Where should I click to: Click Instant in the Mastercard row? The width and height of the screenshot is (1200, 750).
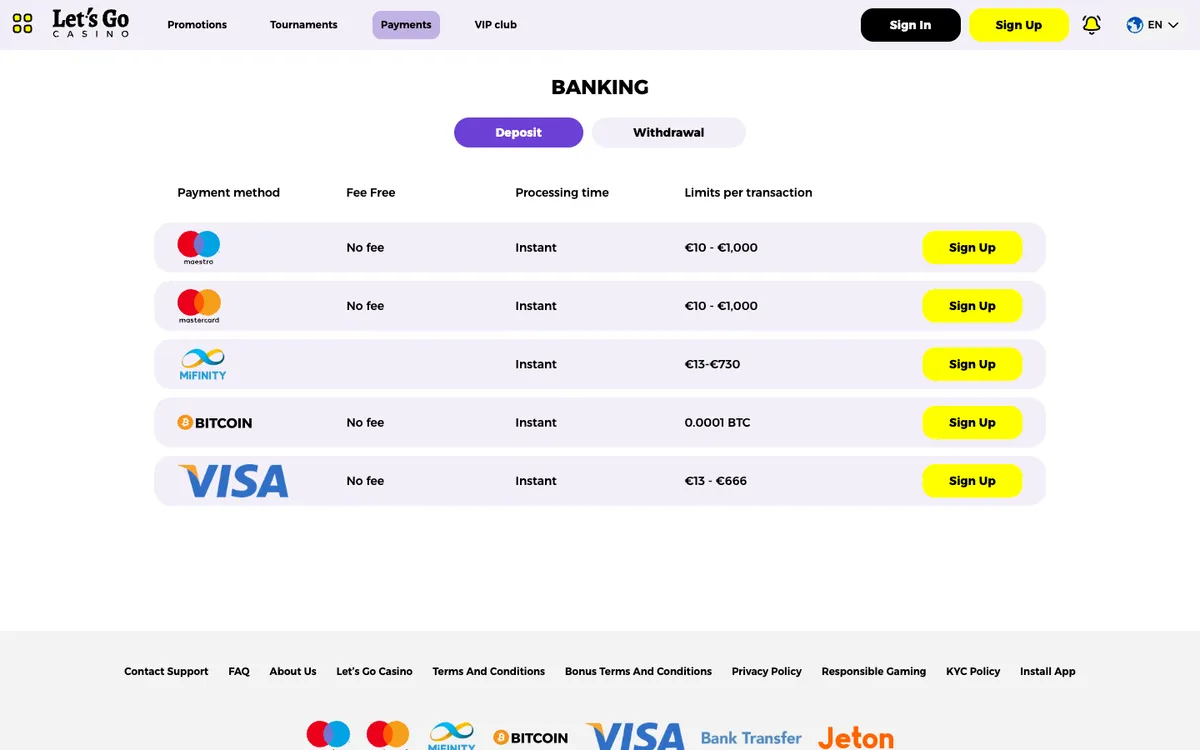tap(536, 306)
